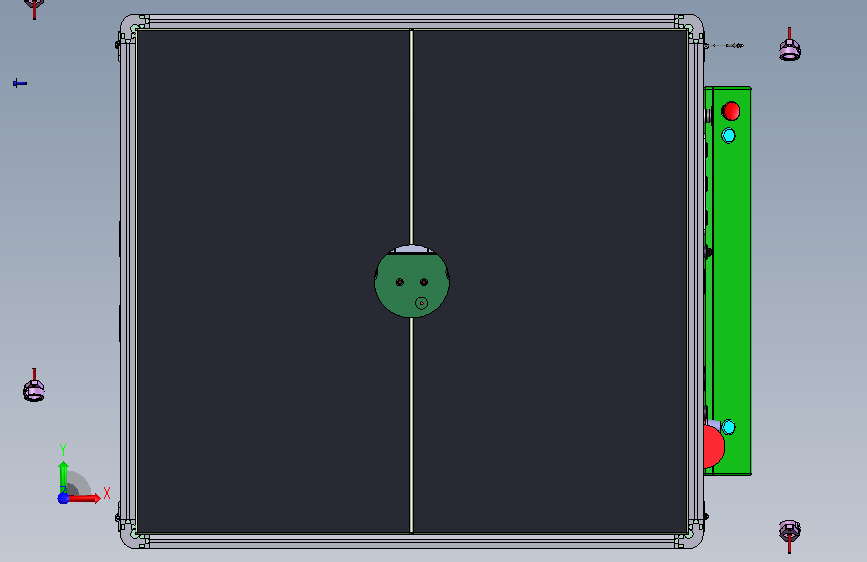Select the left frame rail
Image resolution: width=867 pixels, height=562 pixels.
tap(128, 282)
